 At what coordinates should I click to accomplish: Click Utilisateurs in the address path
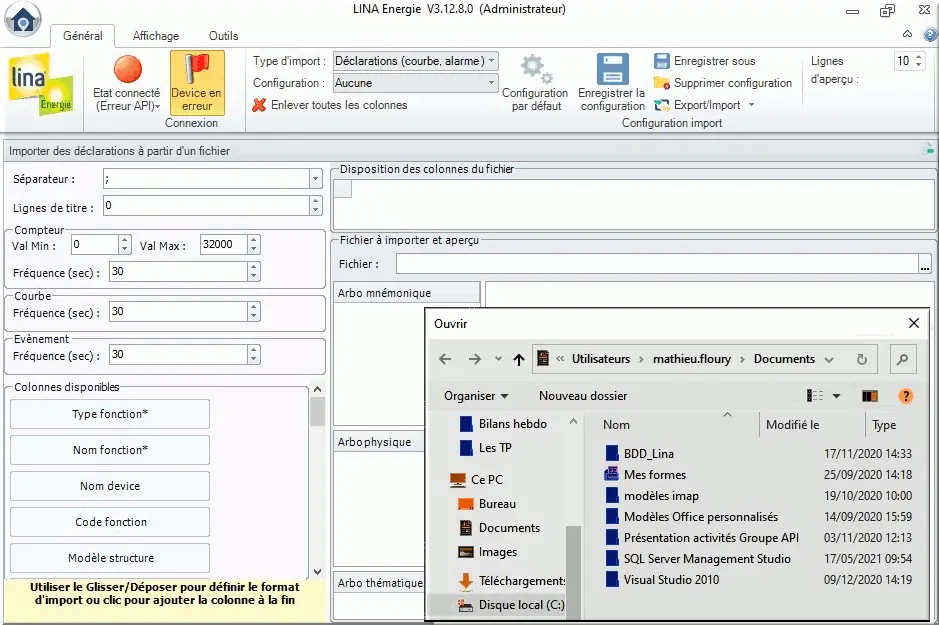point(601,359)
